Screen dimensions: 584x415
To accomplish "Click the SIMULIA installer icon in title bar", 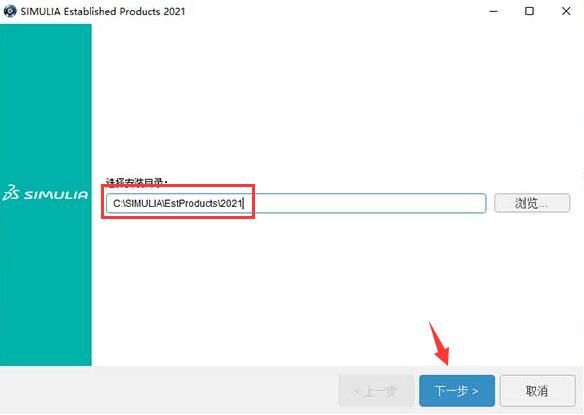I will point(10,11).
